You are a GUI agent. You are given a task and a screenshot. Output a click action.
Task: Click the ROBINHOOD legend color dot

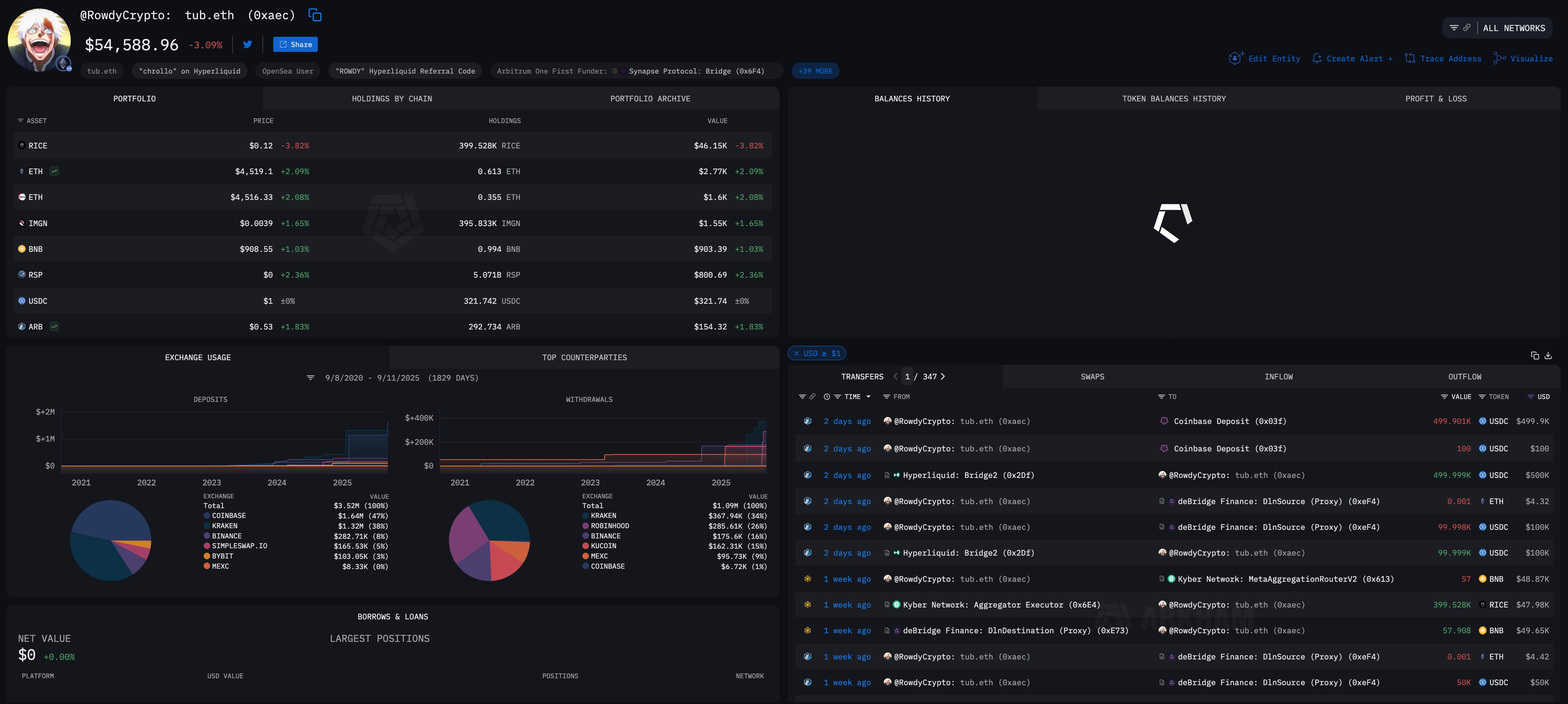(586, 526)
